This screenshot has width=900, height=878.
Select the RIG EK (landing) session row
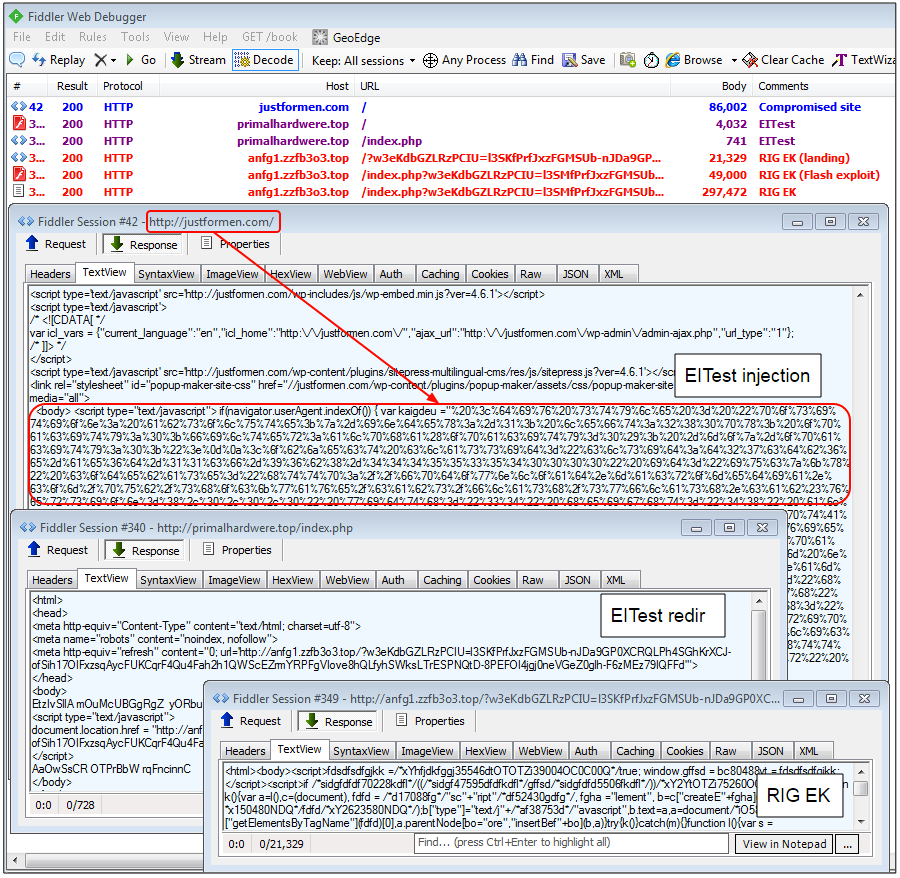[x=451, y=158]
